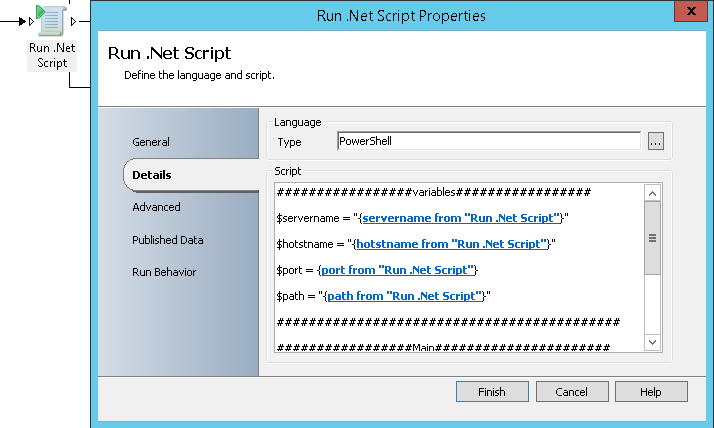Open the Advanced tab
The width and height of the screenshot is (714, 428).
(156, 207)
